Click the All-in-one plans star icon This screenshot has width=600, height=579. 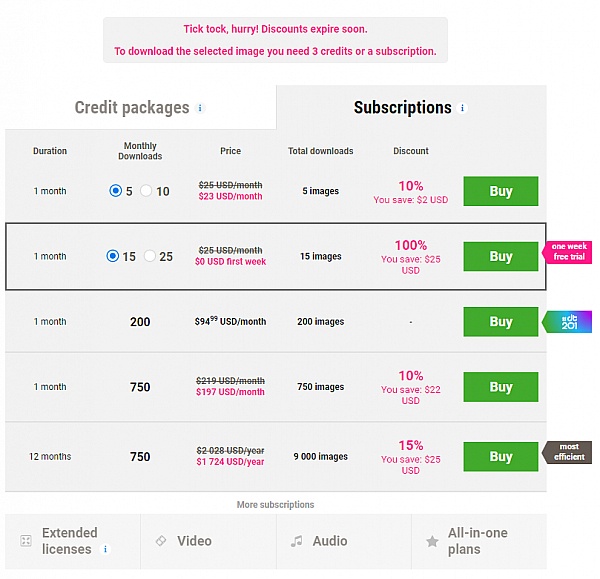tap(432, 541)
